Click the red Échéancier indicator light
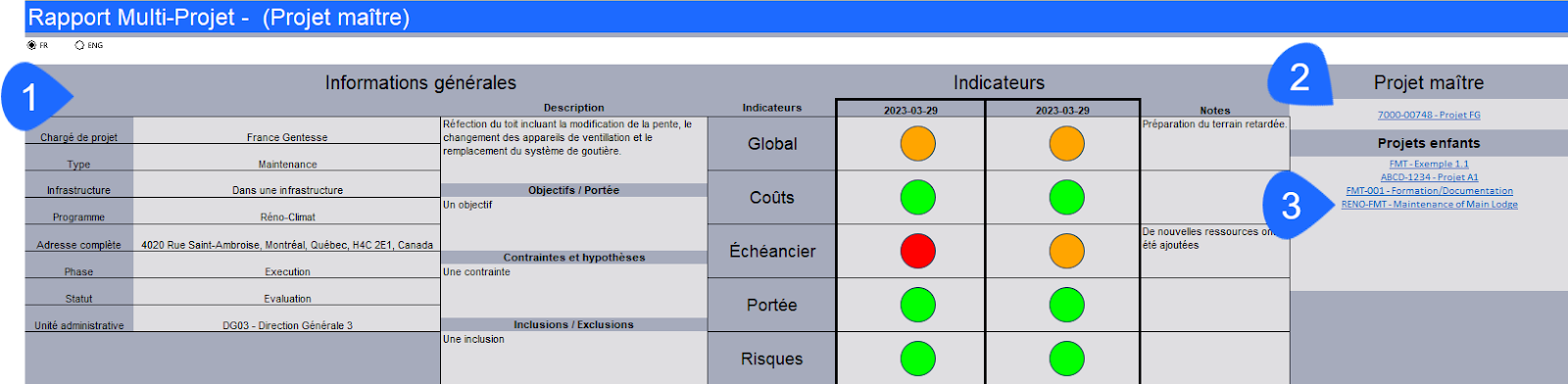The height and width of the screenshot is (384, 1568). [x=918, y=251]
